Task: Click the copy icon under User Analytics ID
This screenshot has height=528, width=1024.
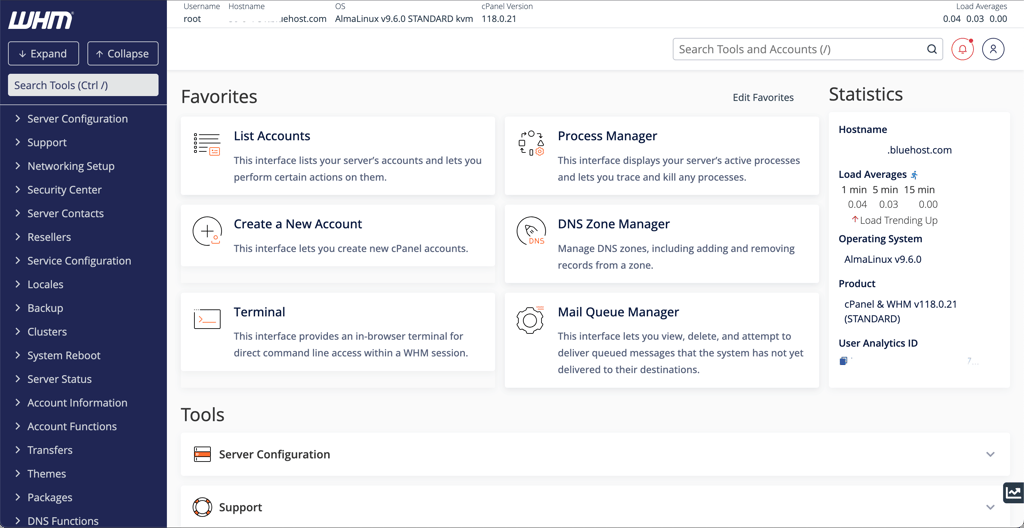Action: (x=843, y=361)
